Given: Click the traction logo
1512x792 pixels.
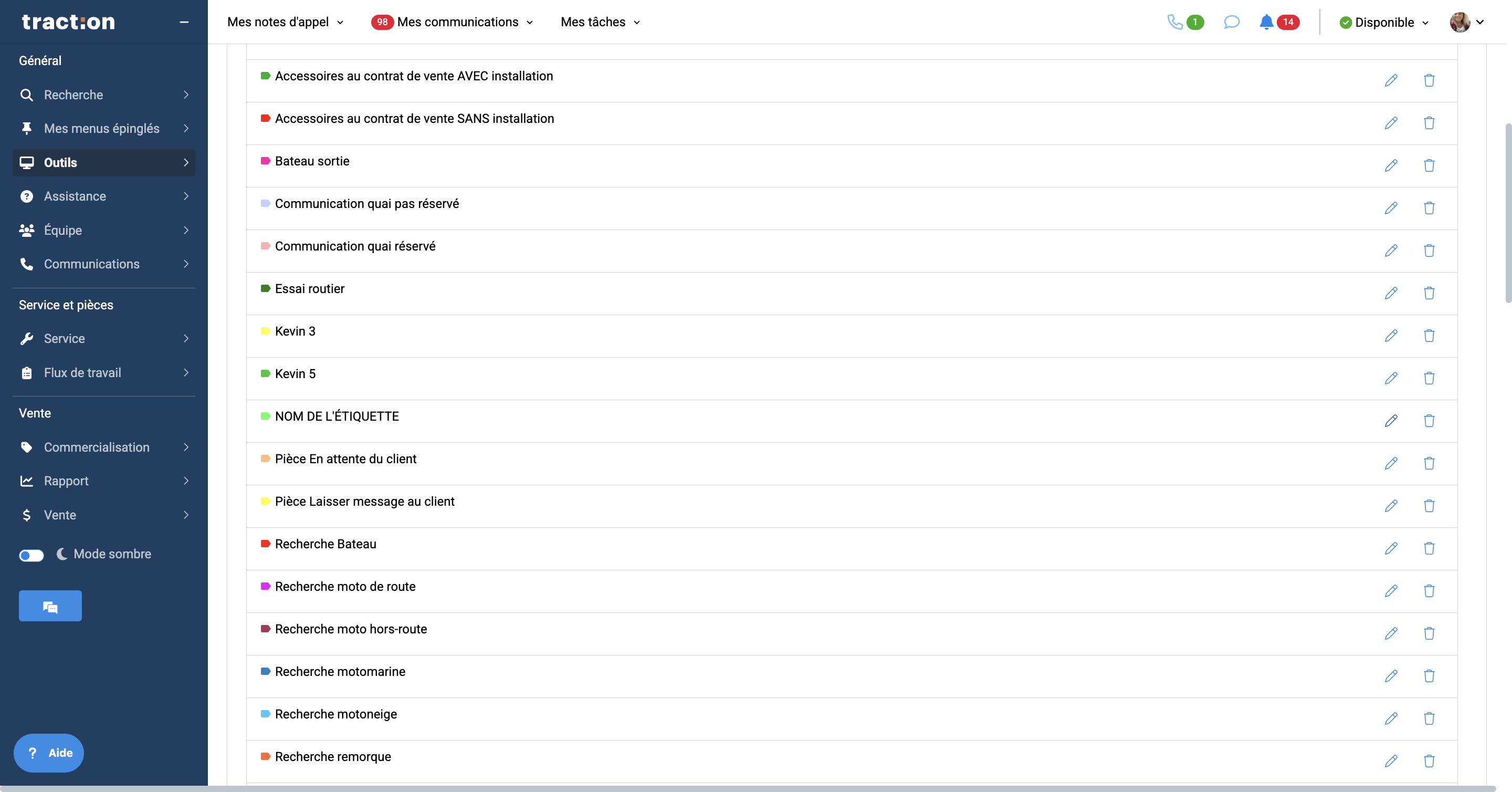Looking at the screenshot, I should coord(69,22).
